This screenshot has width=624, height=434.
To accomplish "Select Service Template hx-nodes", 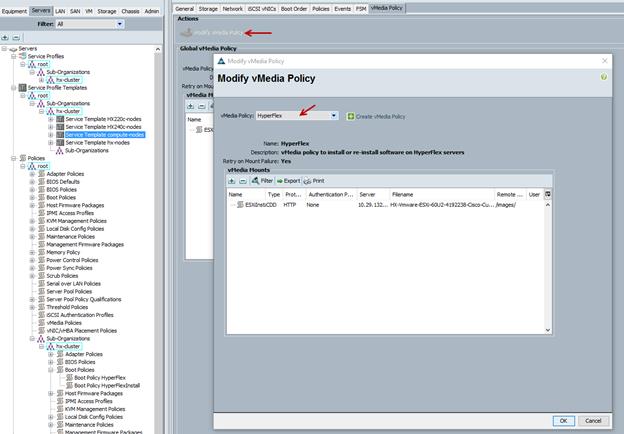I will tap(98, 142).
